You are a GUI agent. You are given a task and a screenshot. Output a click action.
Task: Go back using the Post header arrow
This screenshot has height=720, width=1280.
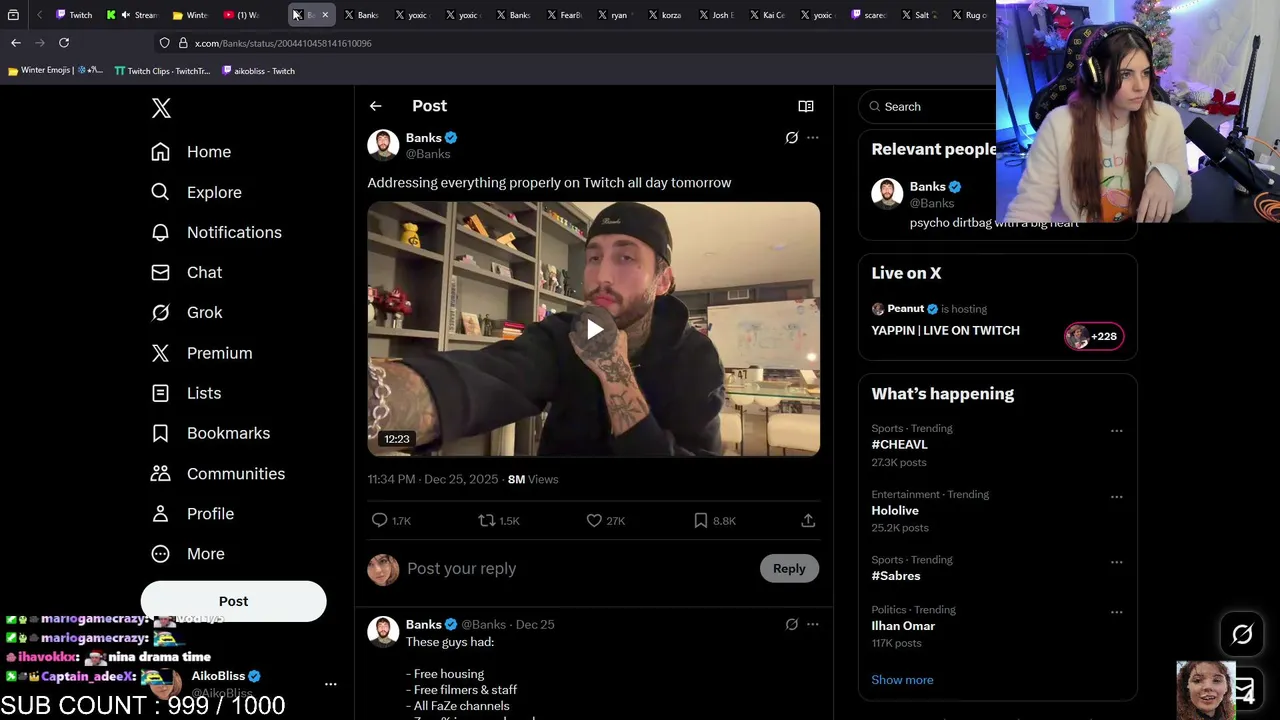click(375, 106)
